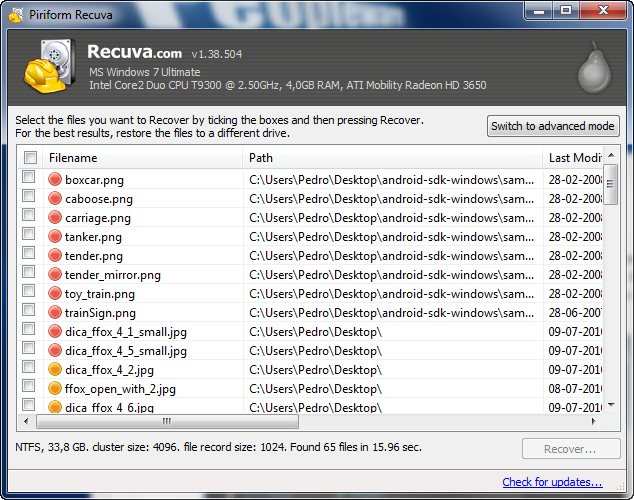Click the horizontal scrollbar right arrow

pos(594,422)
